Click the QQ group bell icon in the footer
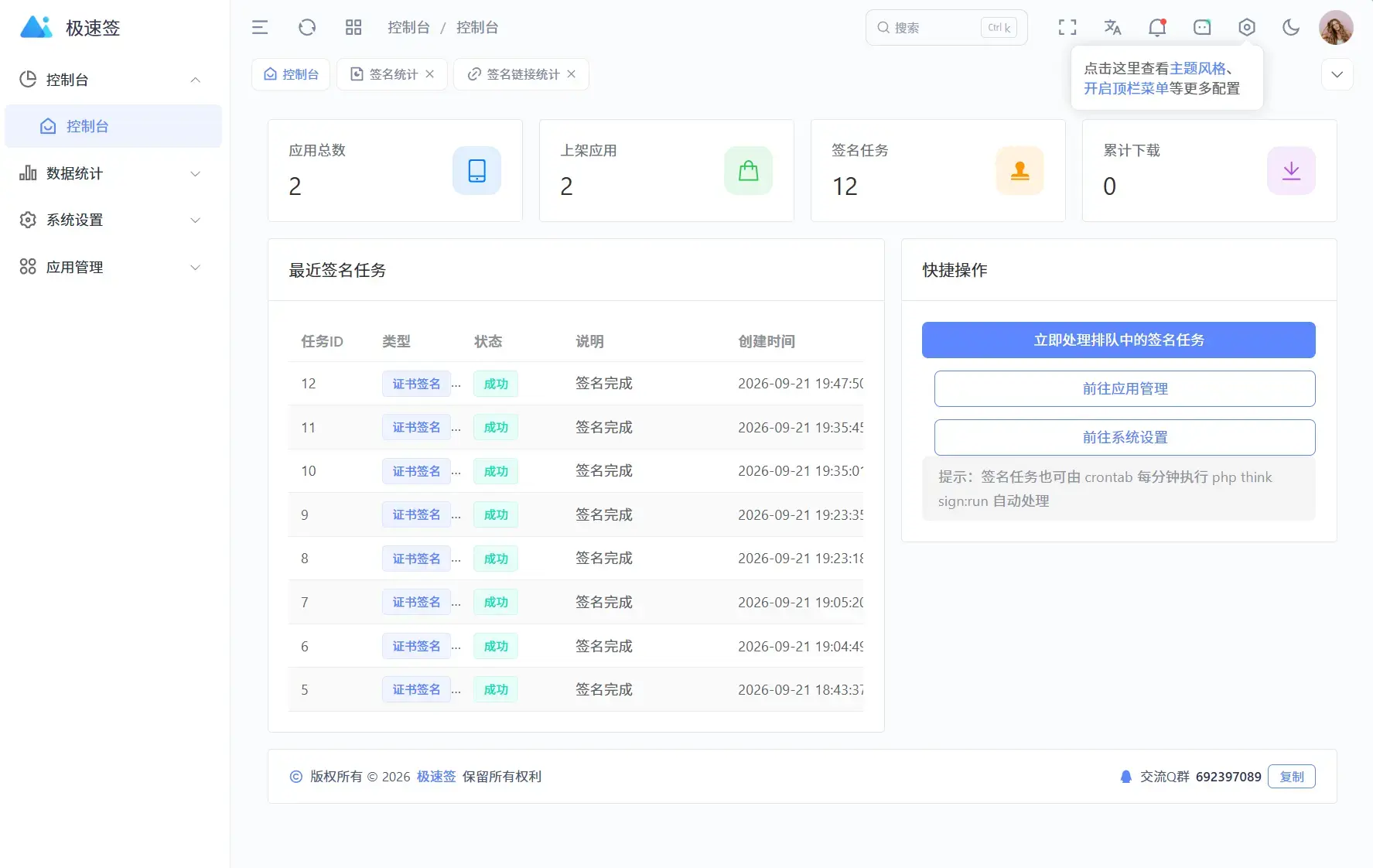1373x868 pixels. 1126,777
